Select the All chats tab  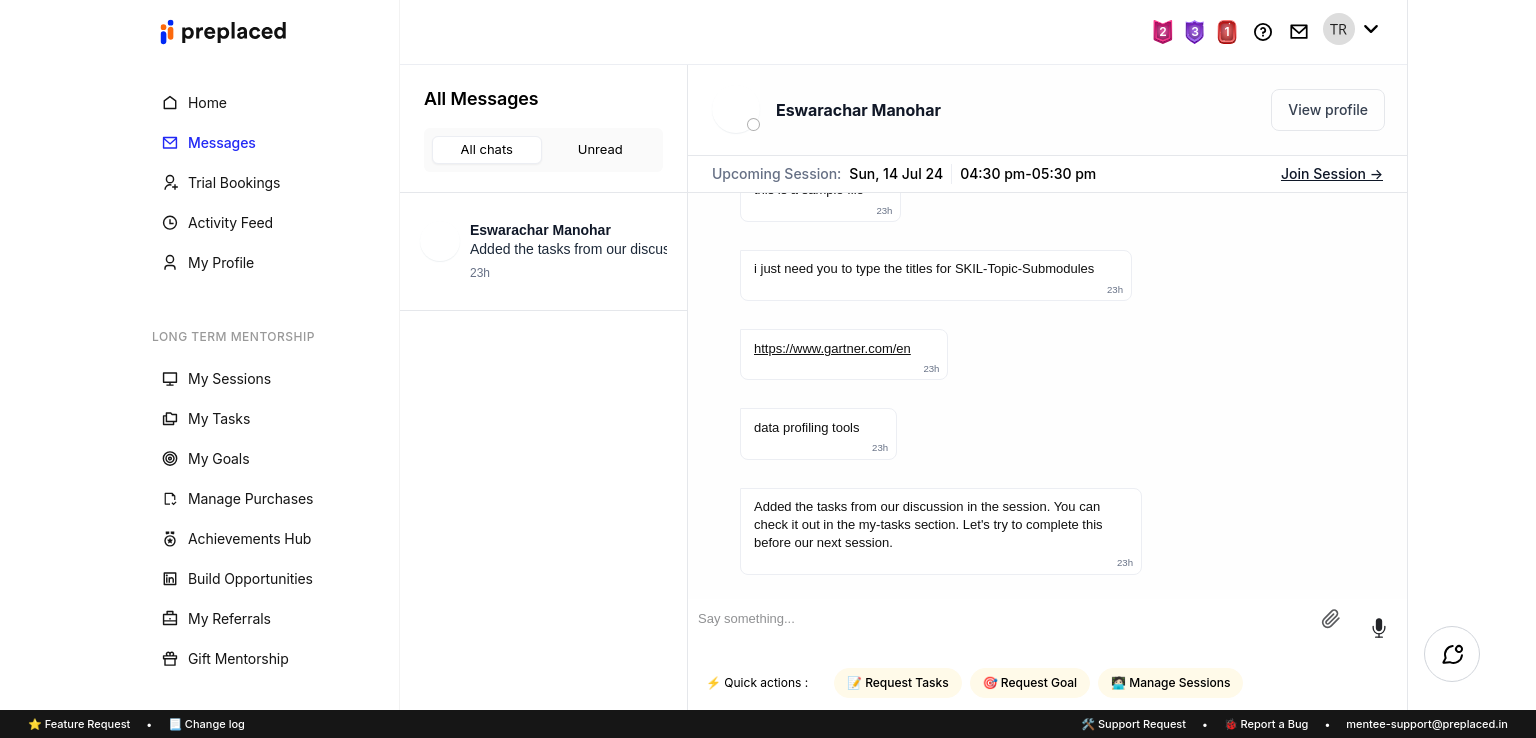pos(487,150)
